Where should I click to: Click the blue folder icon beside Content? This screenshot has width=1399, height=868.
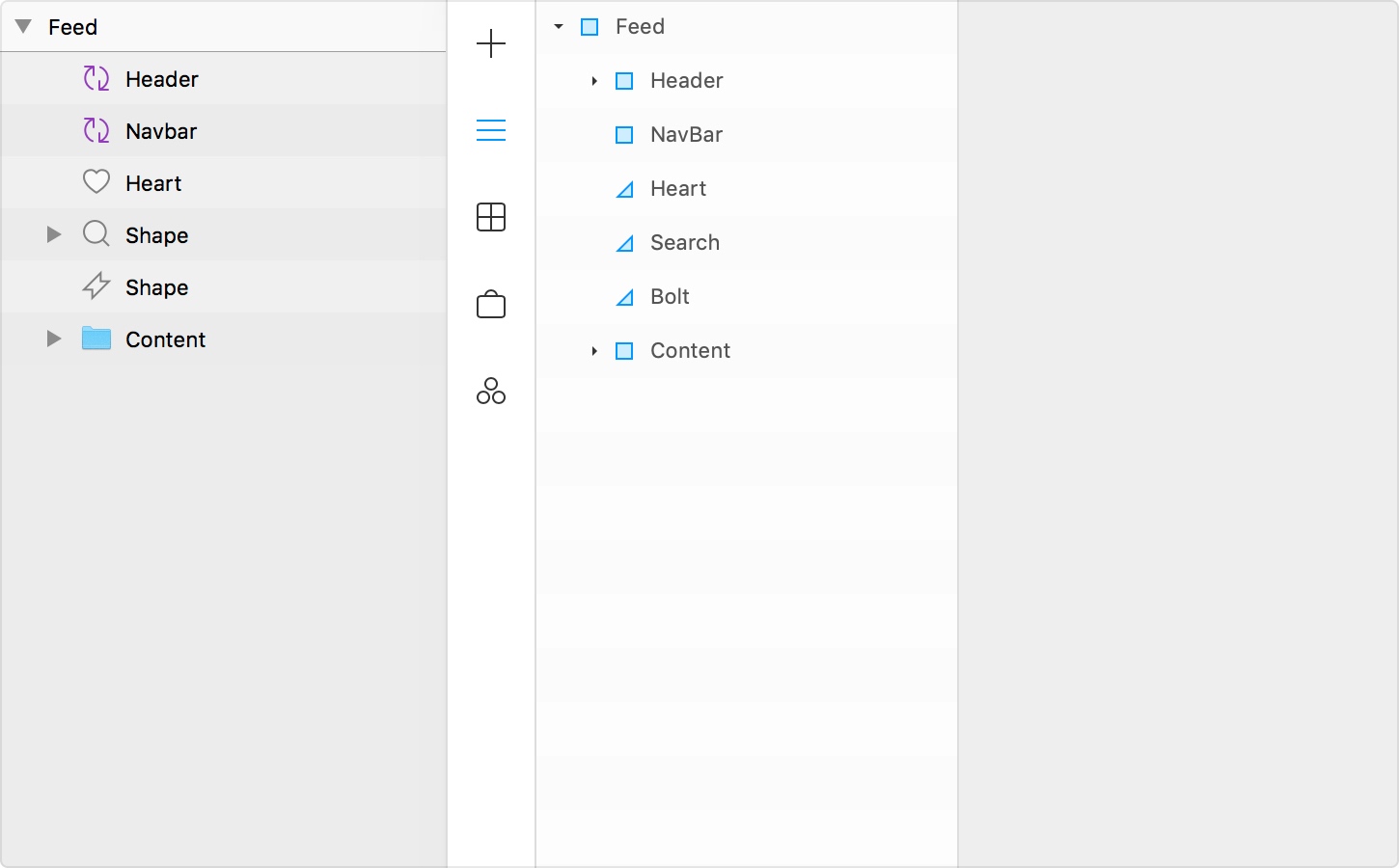(x=96, y=339)
